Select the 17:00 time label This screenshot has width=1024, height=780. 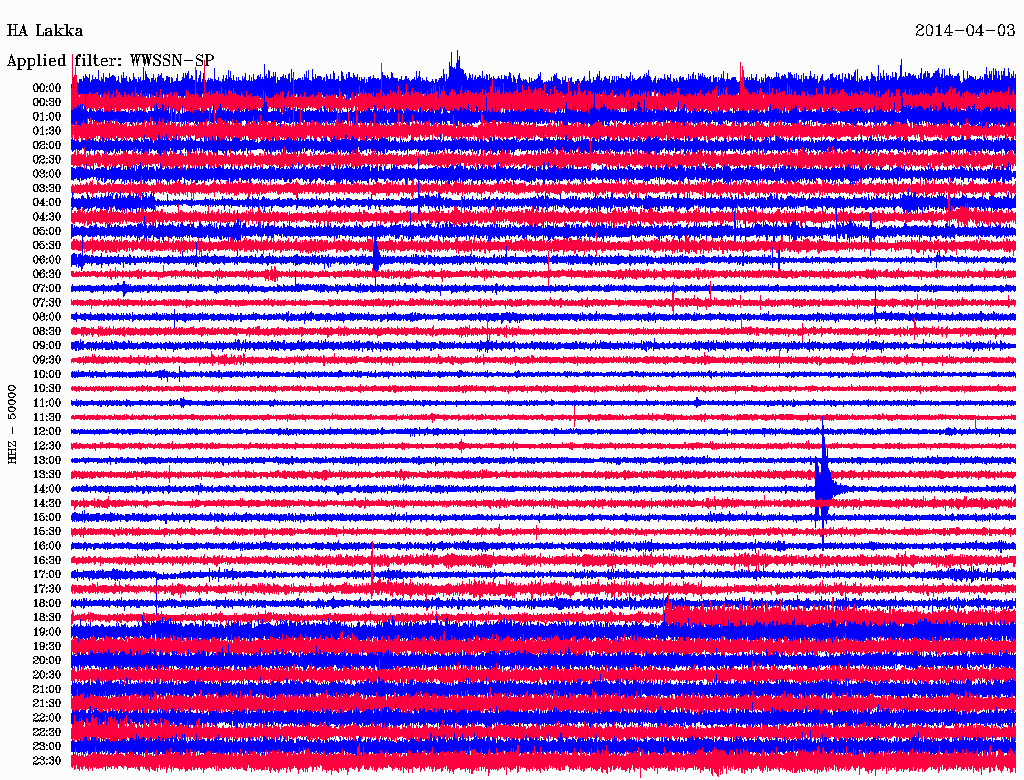pos(47,574)
